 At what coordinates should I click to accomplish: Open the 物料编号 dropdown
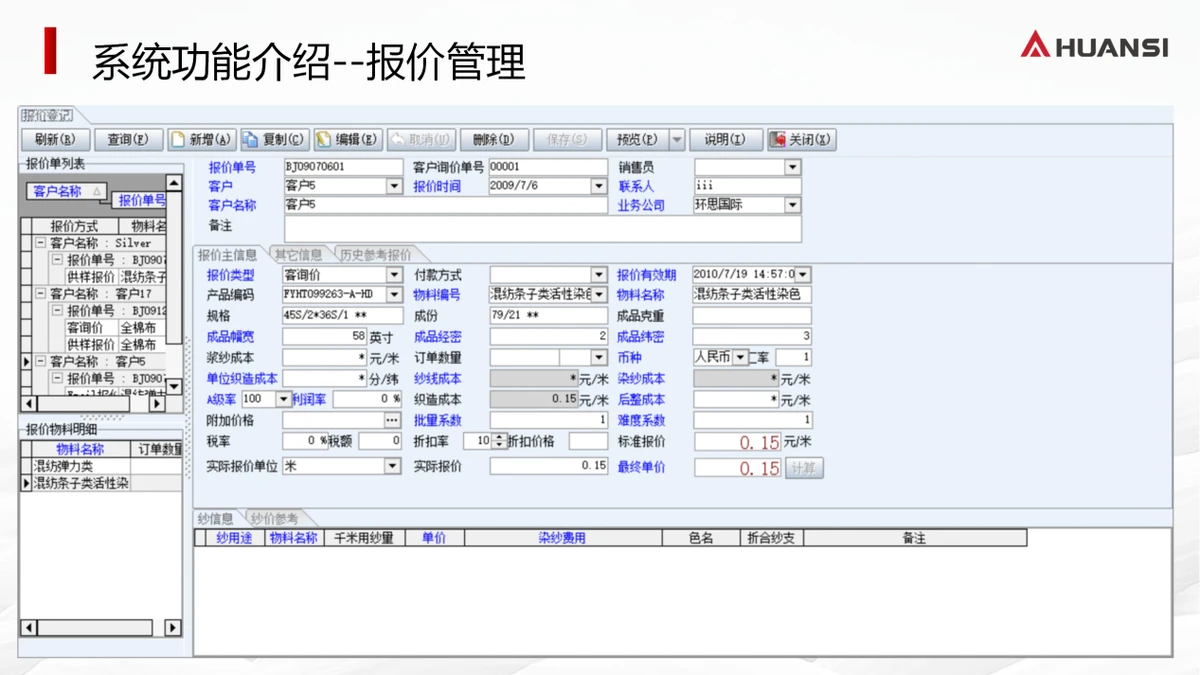[x=600, y=295]
